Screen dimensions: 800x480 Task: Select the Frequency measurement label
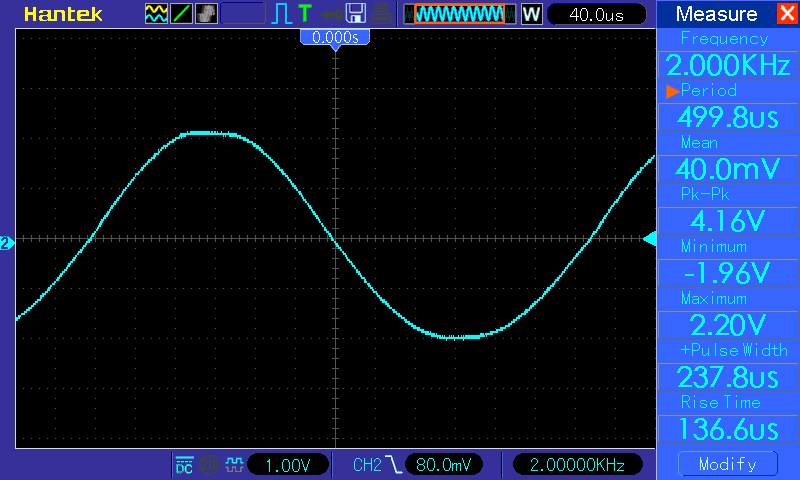(724, 39)
